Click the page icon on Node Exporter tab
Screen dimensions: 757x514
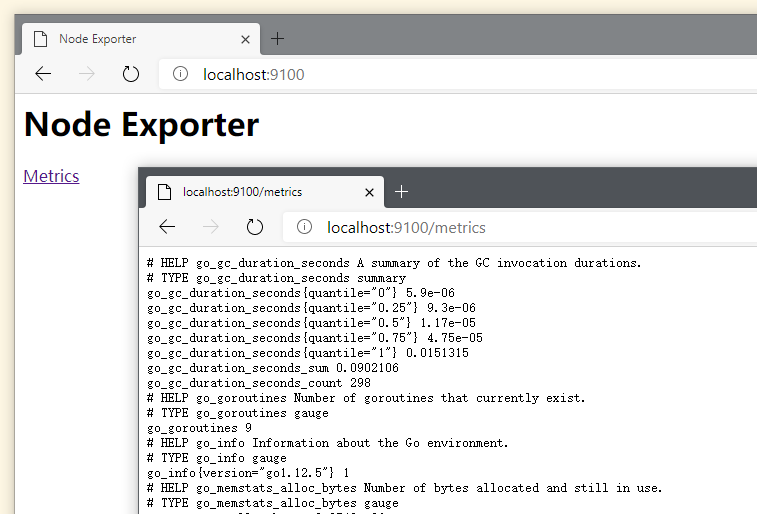(x=41, y=39)
